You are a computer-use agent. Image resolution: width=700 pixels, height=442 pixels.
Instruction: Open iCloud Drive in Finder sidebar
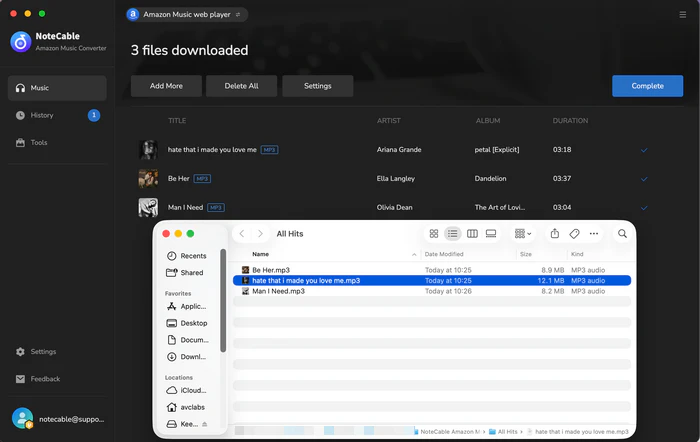click(x=187, y=390)
